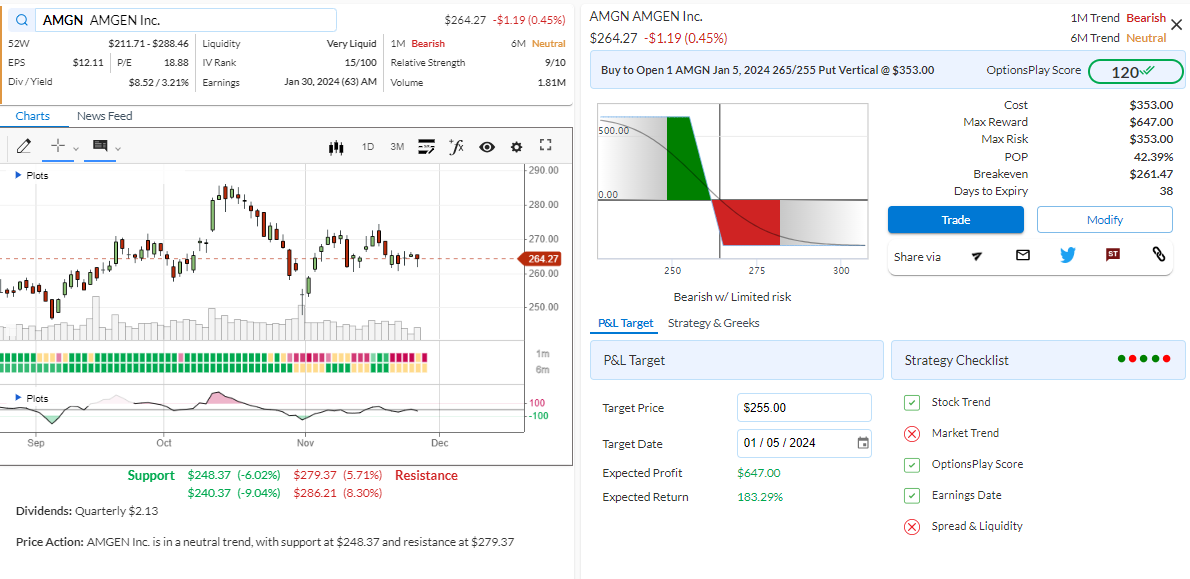The width and height of the screenshot is (1190, 579).
Task: Click support level $240.37
Action: pos(207,493)
